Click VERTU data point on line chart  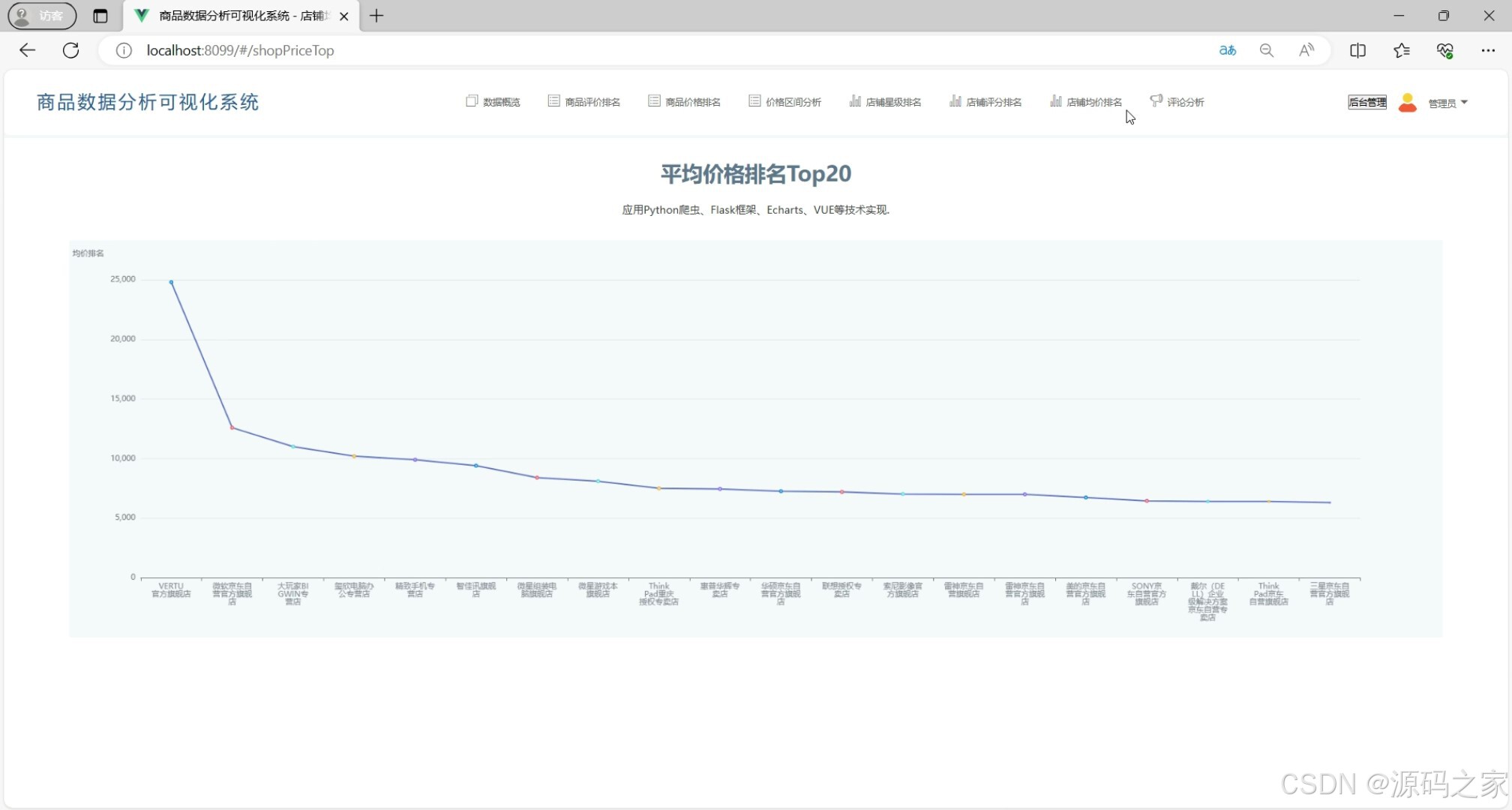click(171, 282)
